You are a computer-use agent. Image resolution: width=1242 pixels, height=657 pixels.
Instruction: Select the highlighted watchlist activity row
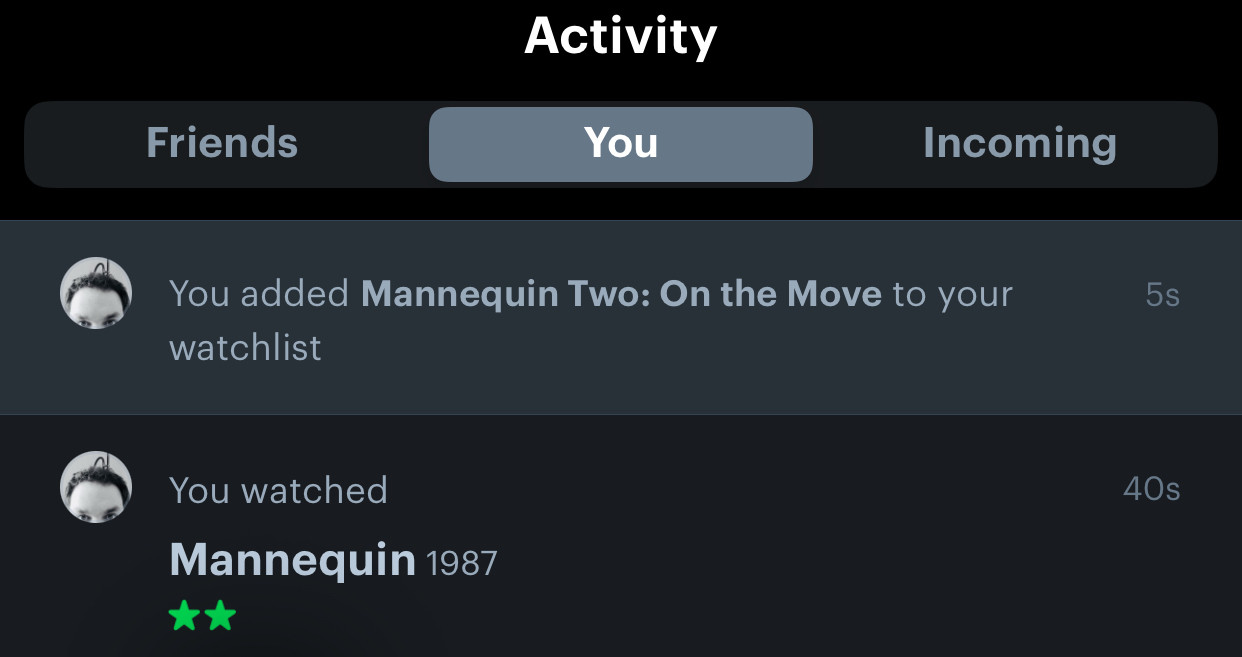click(x=621, y=317)
